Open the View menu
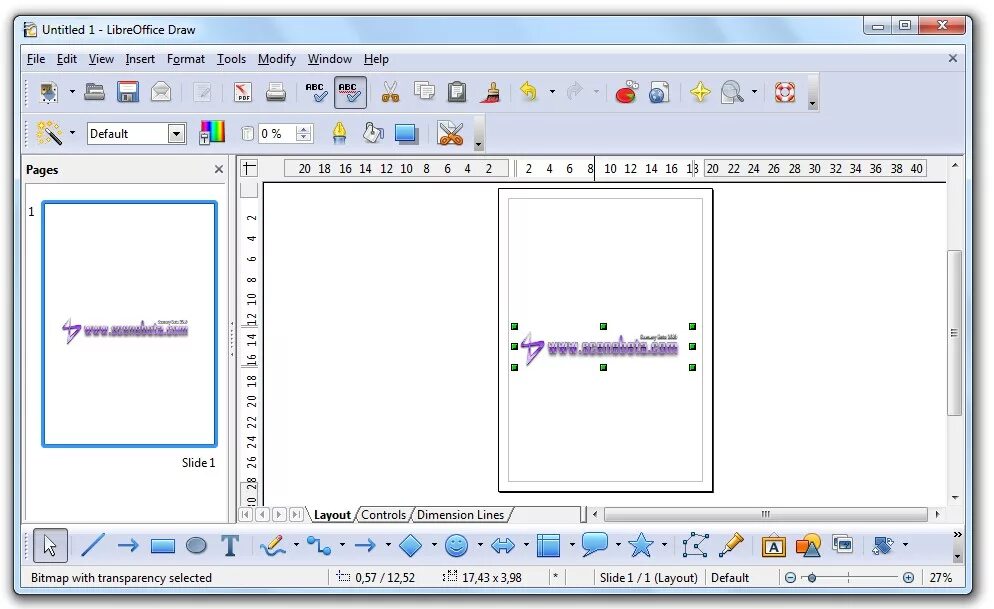994x609 pixels. tap(101, 59)
